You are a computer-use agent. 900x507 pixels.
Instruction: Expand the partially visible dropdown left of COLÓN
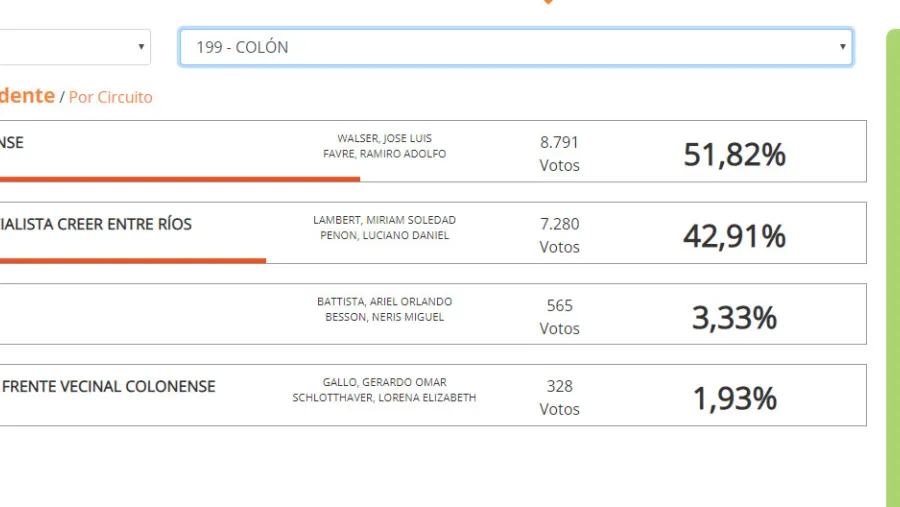pyautogui.click(x=75, y=46)
